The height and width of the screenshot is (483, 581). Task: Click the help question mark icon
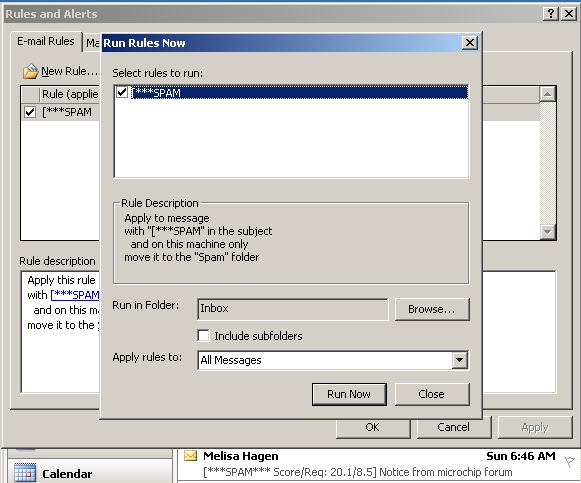551,14
